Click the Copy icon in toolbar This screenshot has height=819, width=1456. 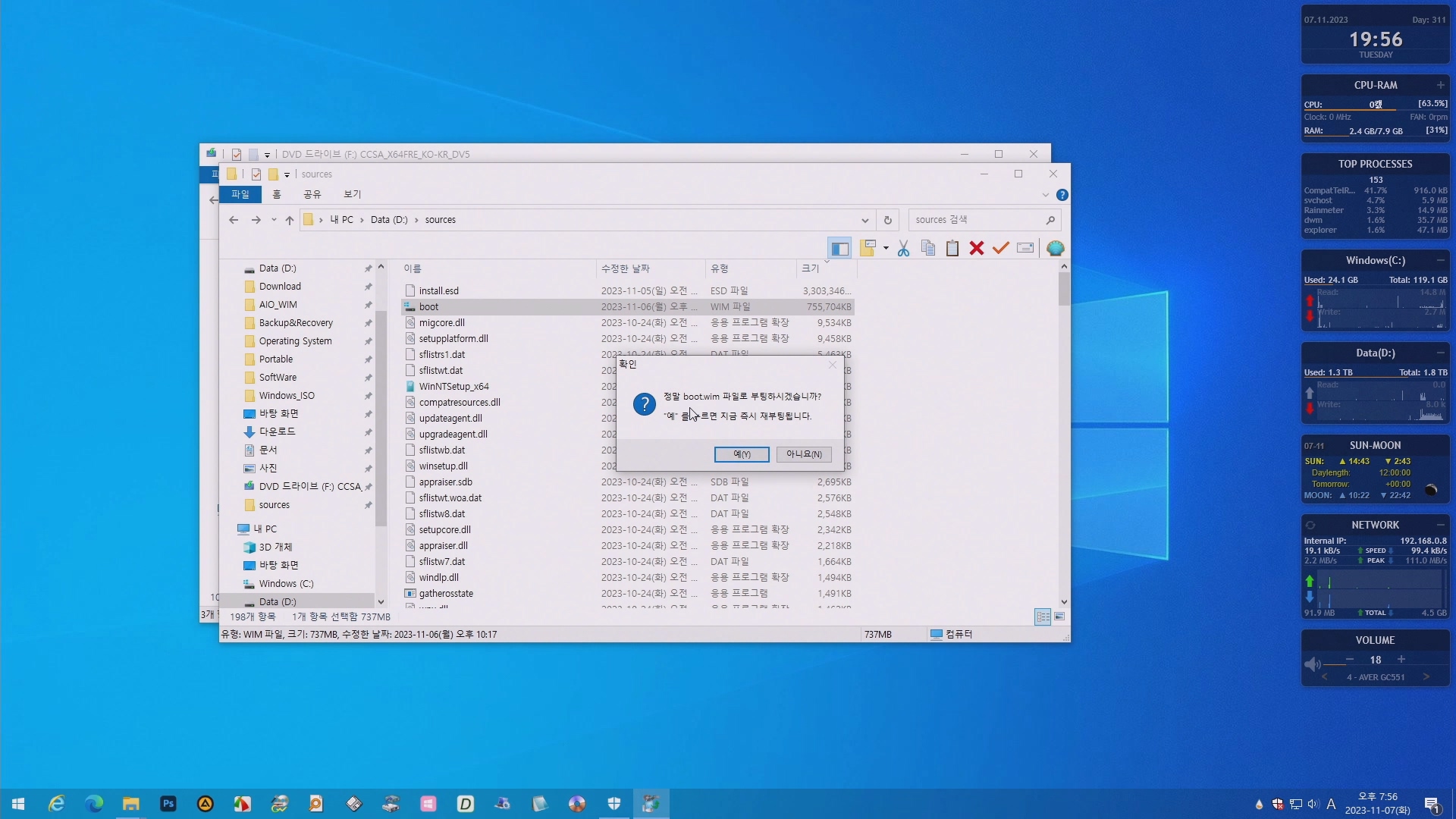[x=927, y=249]
